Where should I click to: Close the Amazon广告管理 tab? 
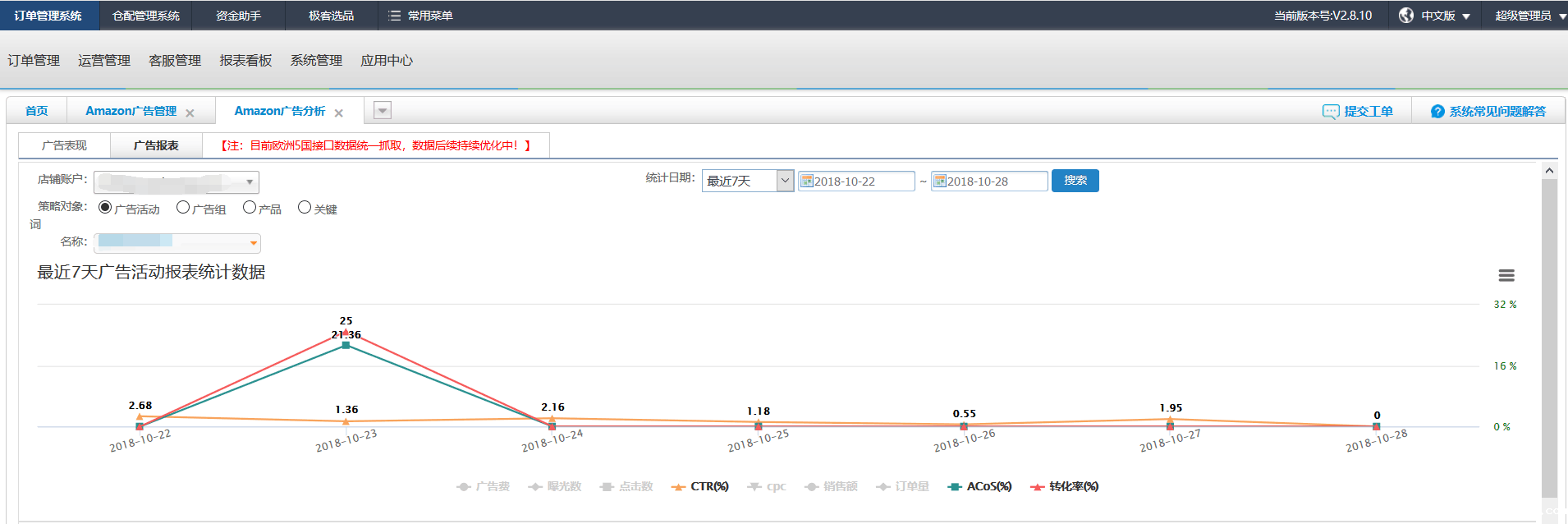[190, 113]
